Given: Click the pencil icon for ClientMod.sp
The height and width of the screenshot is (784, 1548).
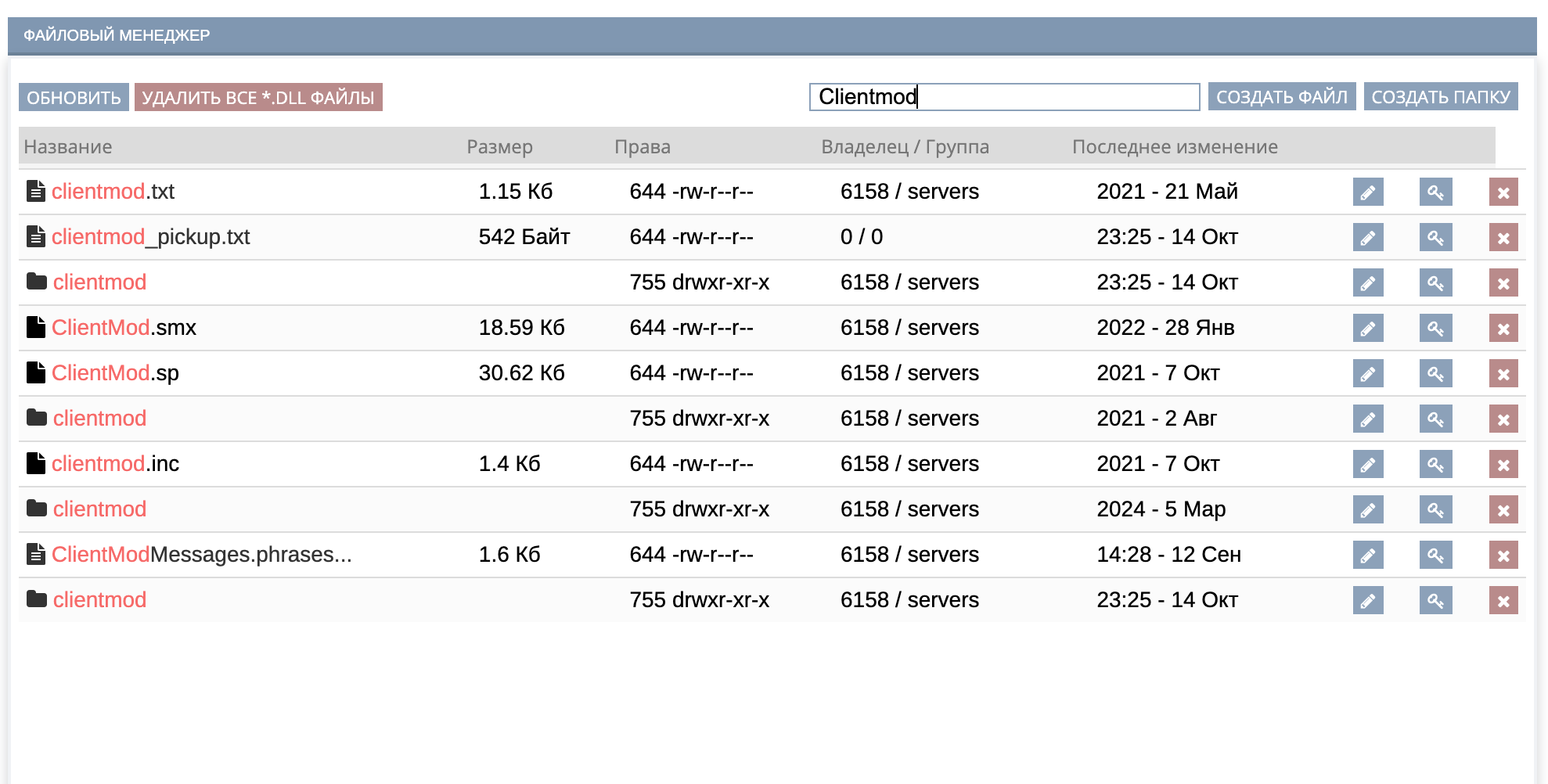Looking at the screenshot, I should pos(1367,373).
